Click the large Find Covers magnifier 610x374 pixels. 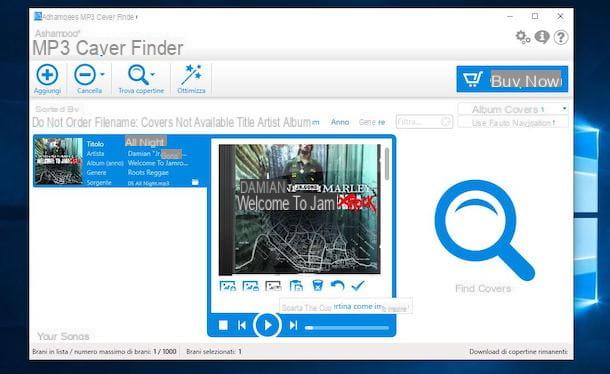click(484, 230)
